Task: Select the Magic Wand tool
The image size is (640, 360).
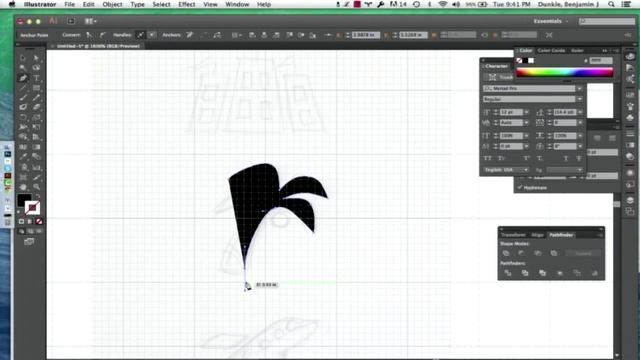Action: pos(23,68)
